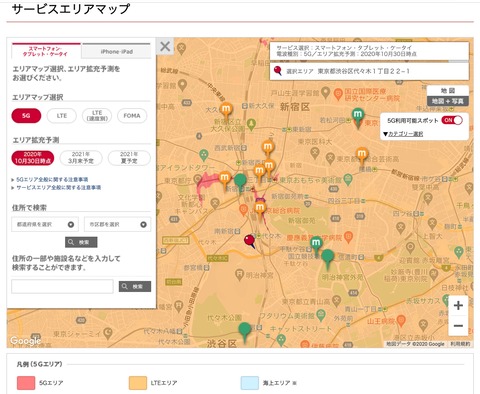
Task: Click the green m marker near 千駄ケ谷
Action: click(x=316, y=244)
